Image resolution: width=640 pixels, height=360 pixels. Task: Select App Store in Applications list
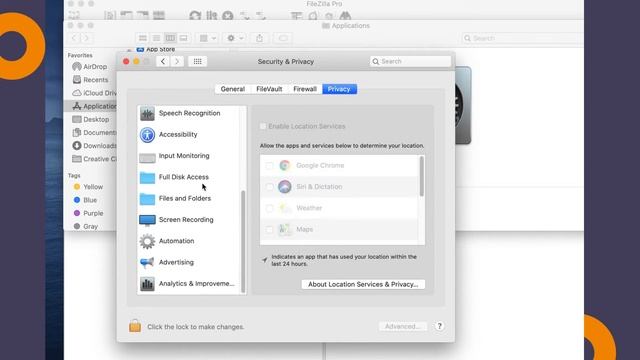pos(156,49)
